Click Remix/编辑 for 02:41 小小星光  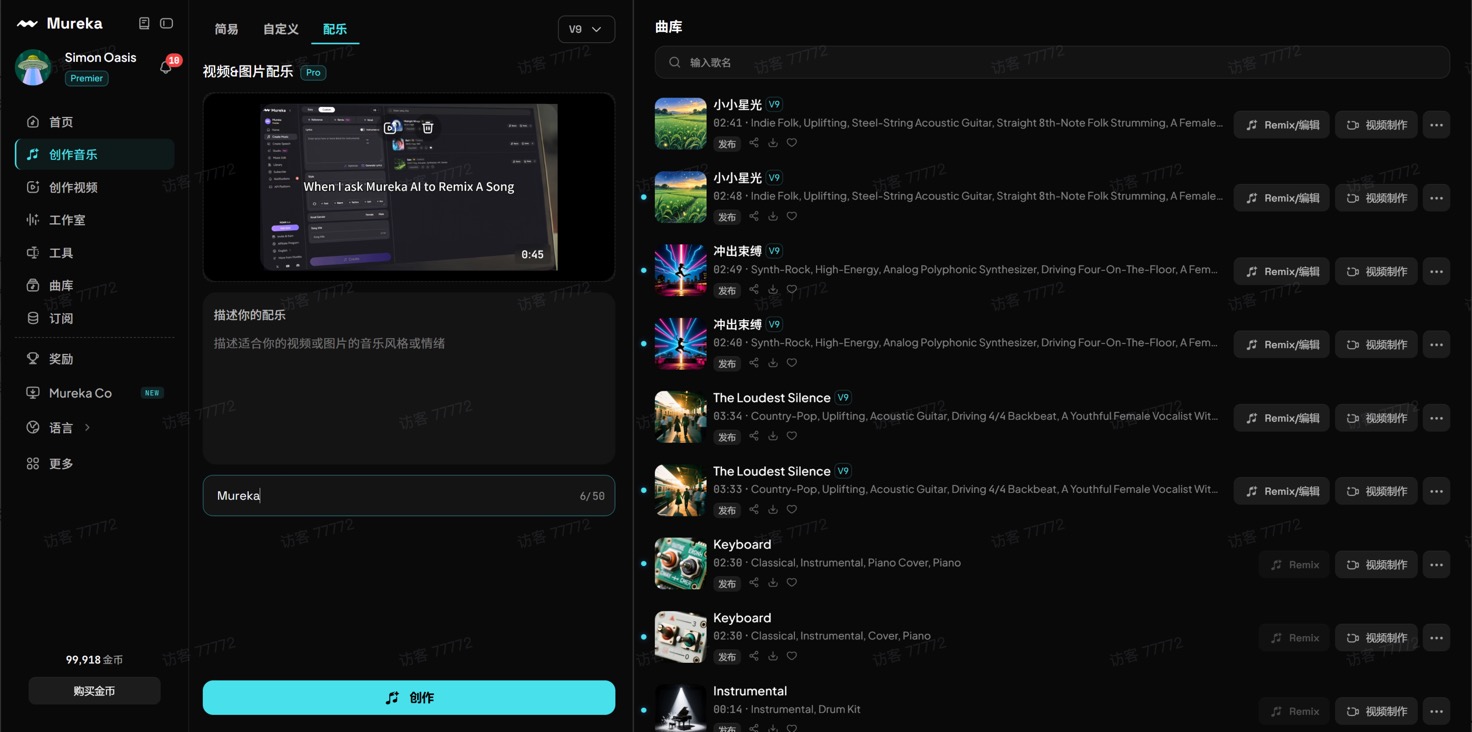point(1281,125)
